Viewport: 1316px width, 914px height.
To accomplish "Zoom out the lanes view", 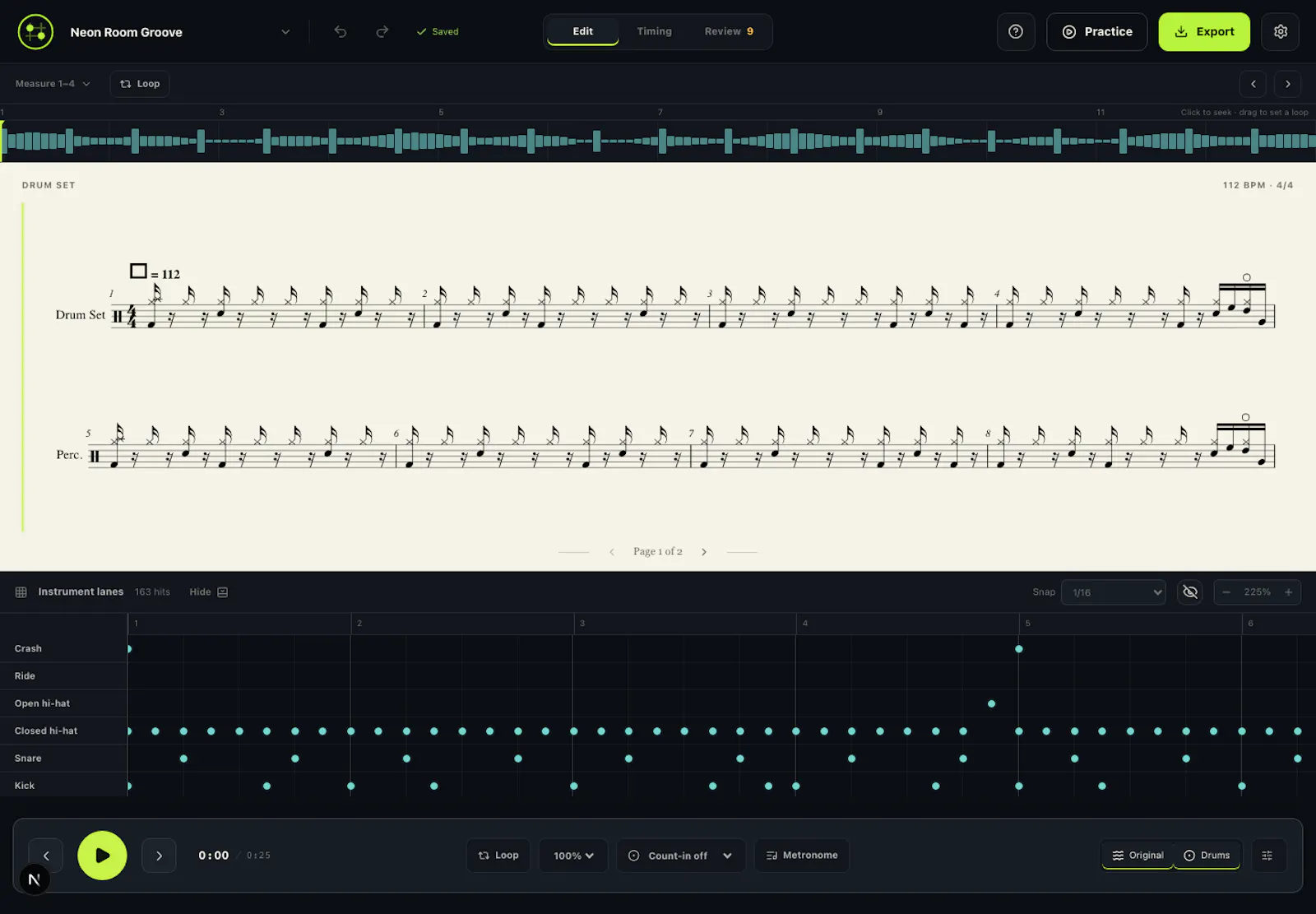I will (1226, 592).
